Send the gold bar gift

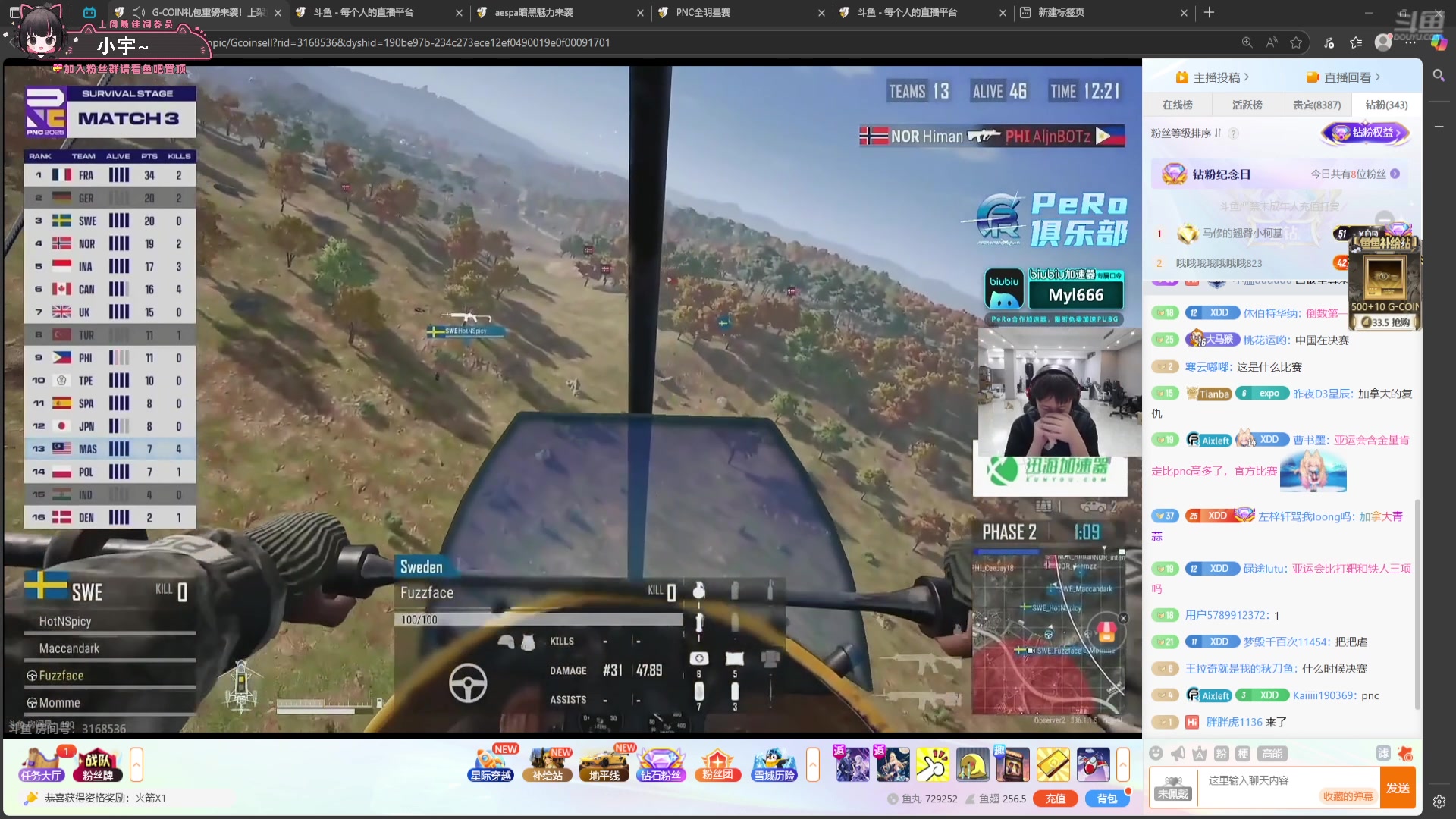tap(1053, 764)
